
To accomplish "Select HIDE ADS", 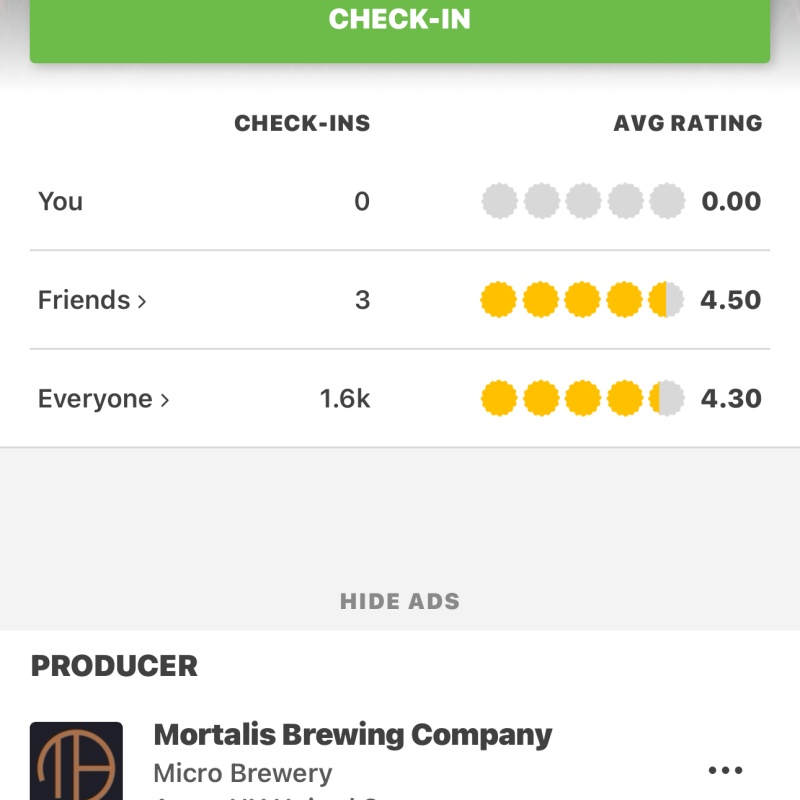I will tap(400, 601).
